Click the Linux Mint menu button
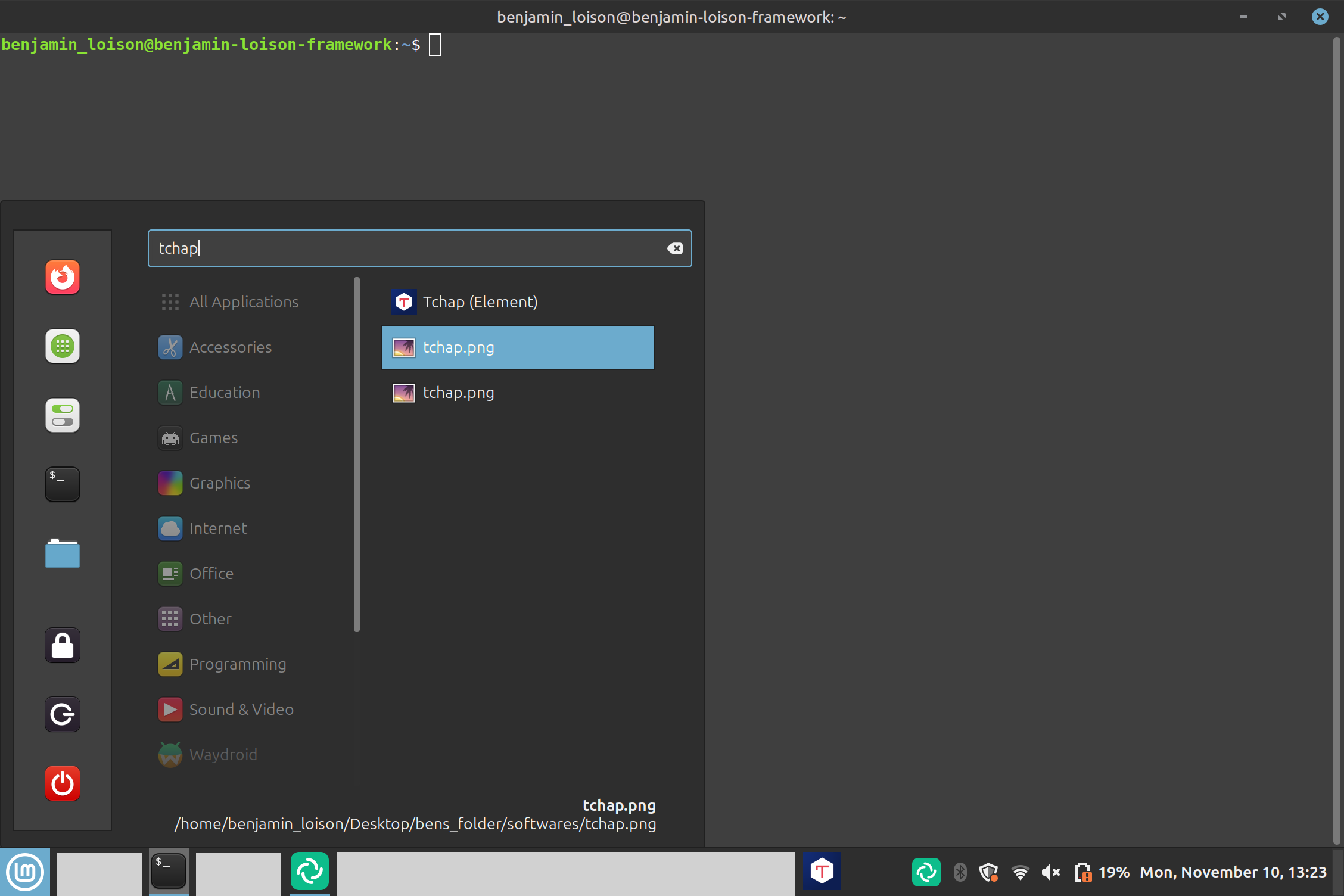The width and height of the screenshot is (1344, 896). pyautogui.click(x=25, y=872)
